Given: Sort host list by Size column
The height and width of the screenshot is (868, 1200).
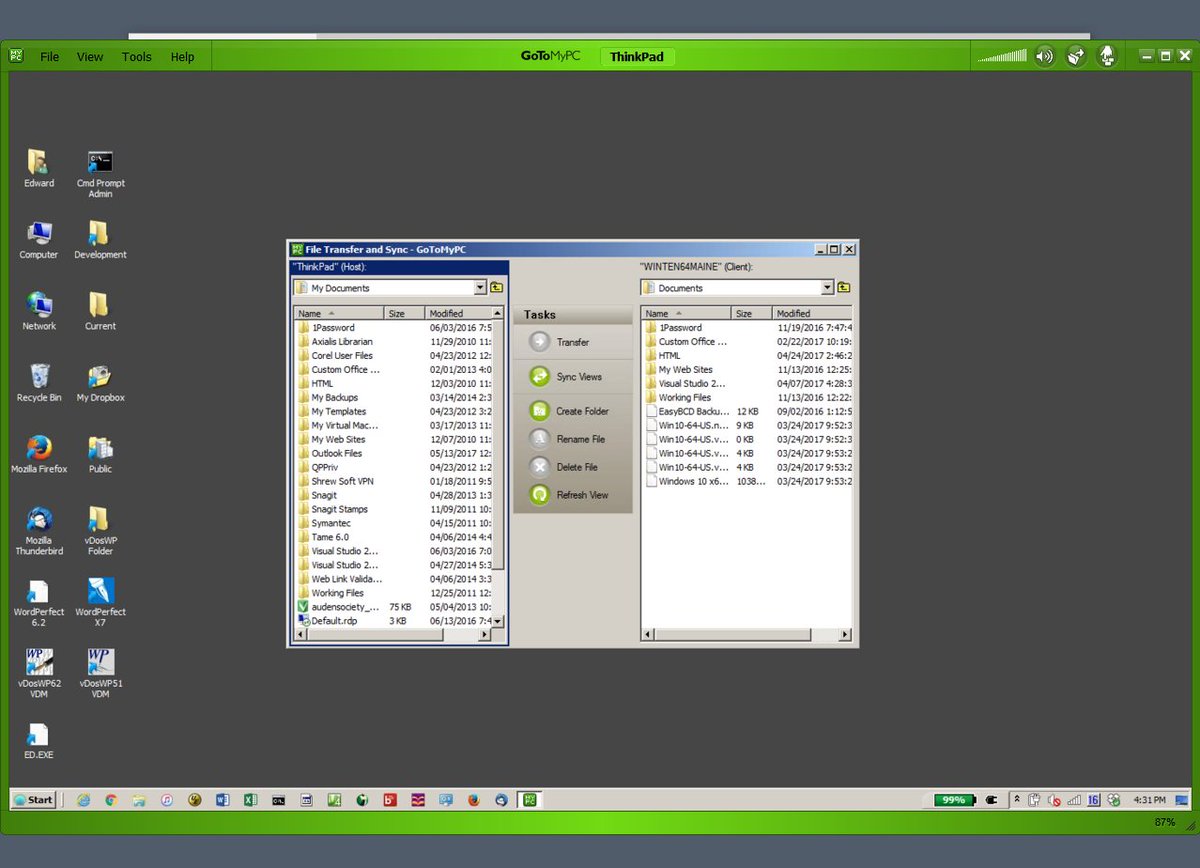Looking at the screenshot, I should coord(404,313).
